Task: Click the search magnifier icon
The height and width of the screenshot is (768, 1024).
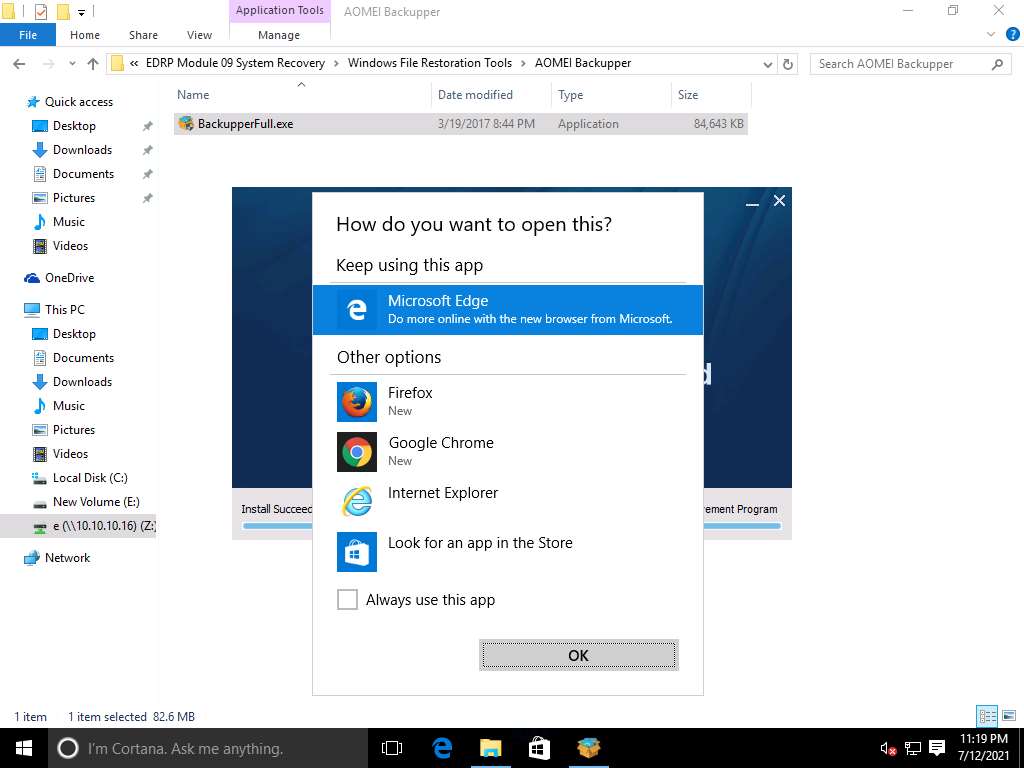Action: pos(997,64)
